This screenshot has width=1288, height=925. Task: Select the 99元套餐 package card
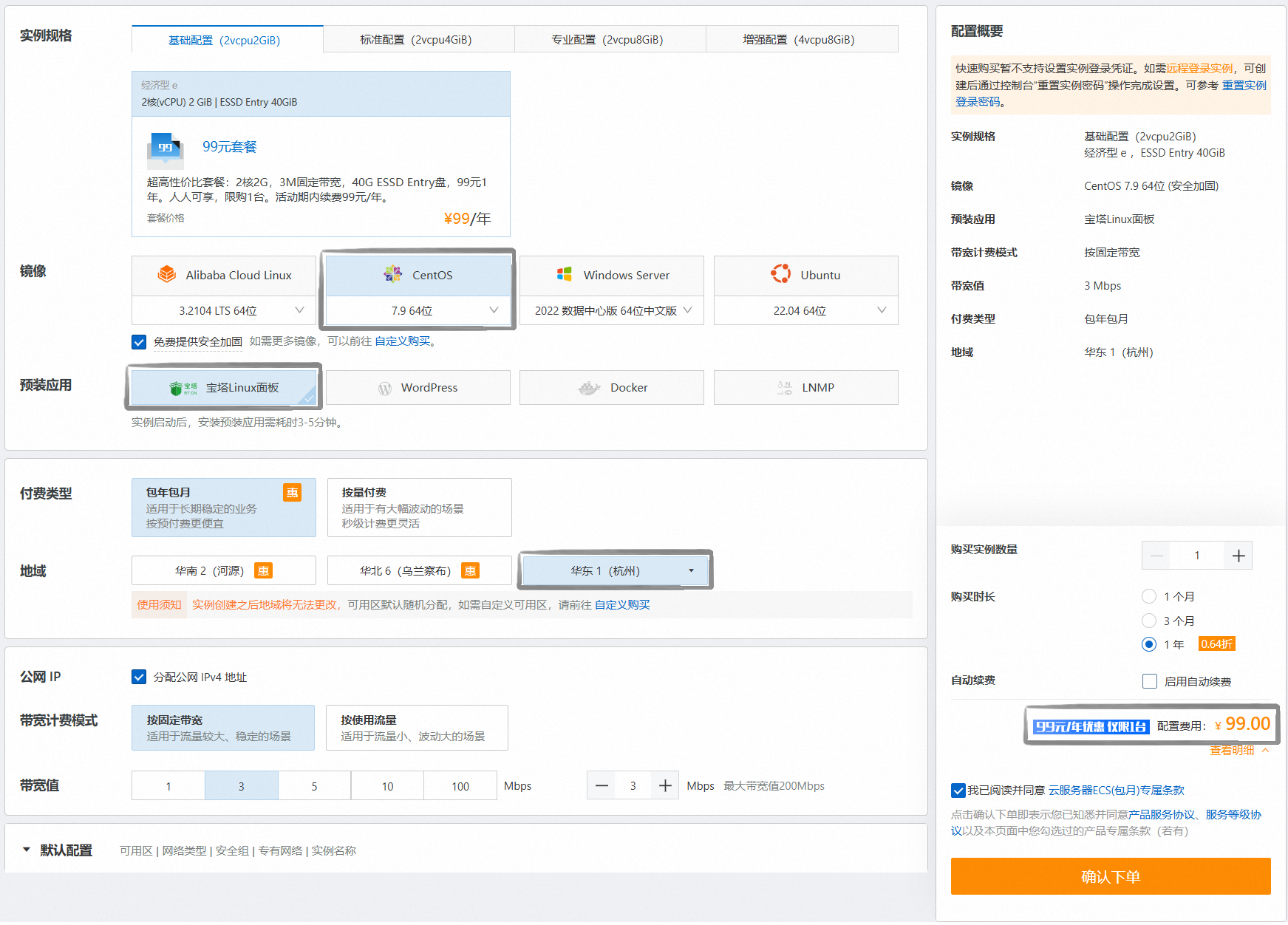click(x=321, y=154)
